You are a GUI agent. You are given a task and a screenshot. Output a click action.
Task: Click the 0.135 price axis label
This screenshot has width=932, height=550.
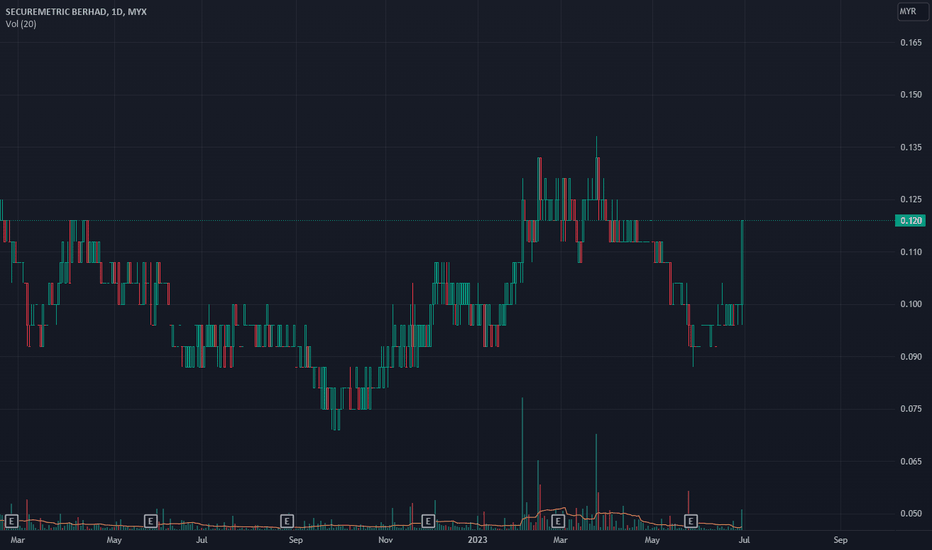tap(911, 147)
